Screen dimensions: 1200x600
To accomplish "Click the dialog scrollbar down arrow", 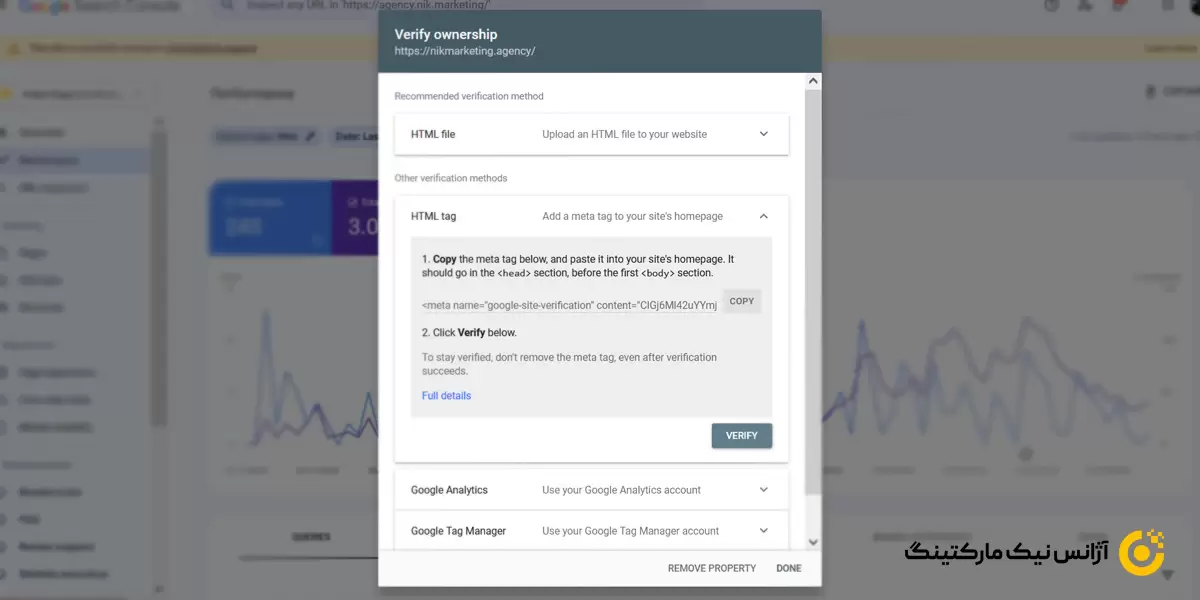I will pos(813,541).
